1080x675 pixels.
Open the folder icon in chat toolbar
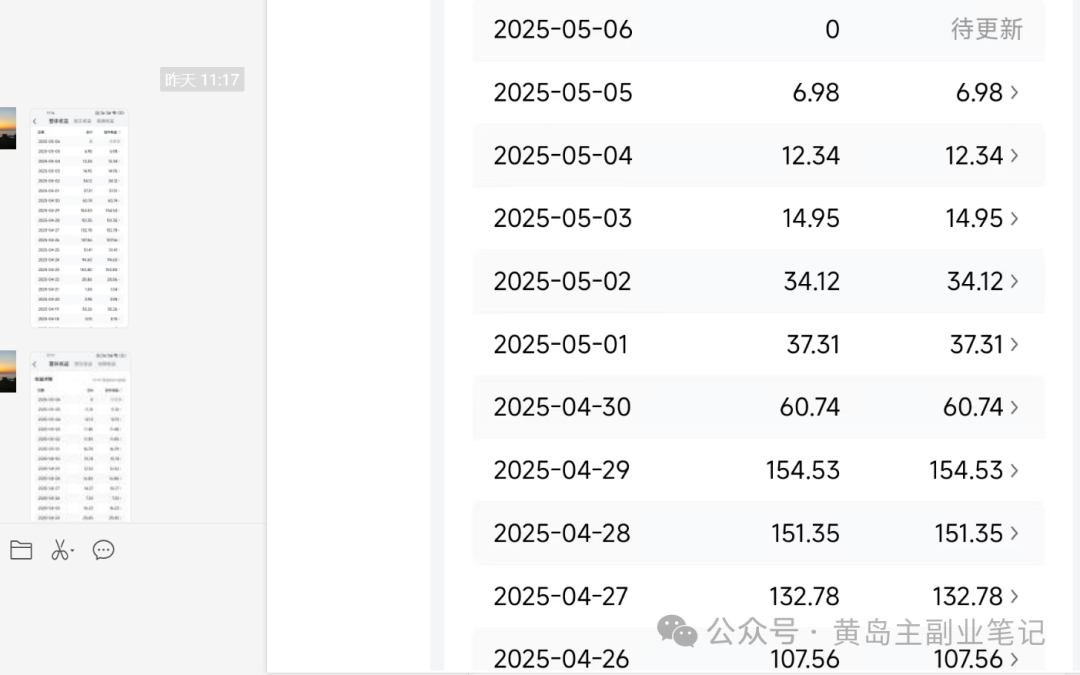click(21, 550)
